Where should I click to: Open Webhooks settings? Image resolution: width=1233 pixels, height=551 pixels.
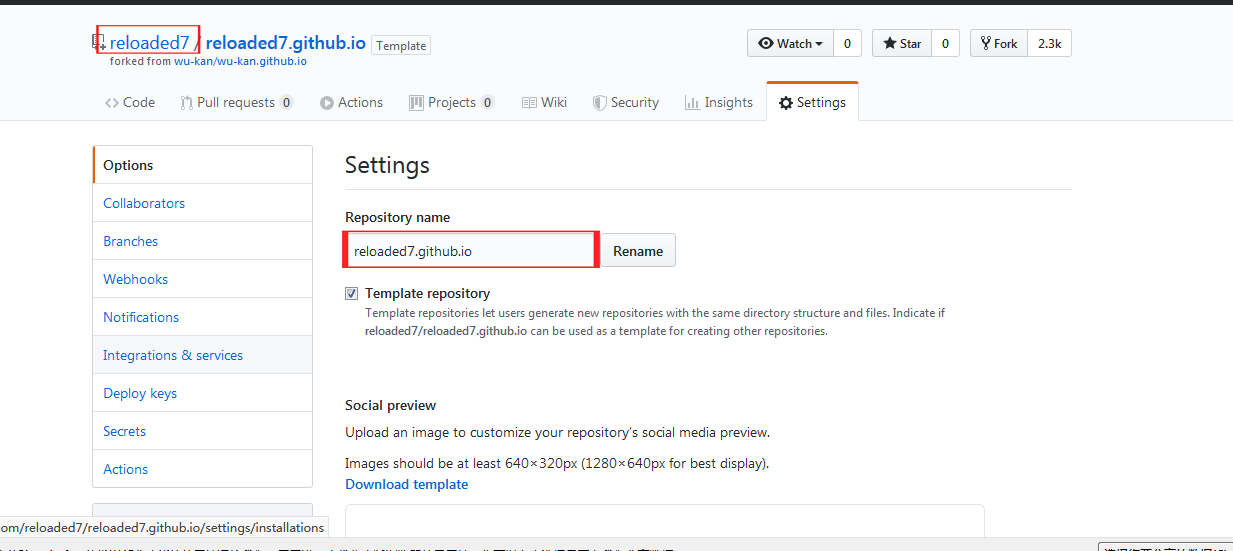coord(202,279)
